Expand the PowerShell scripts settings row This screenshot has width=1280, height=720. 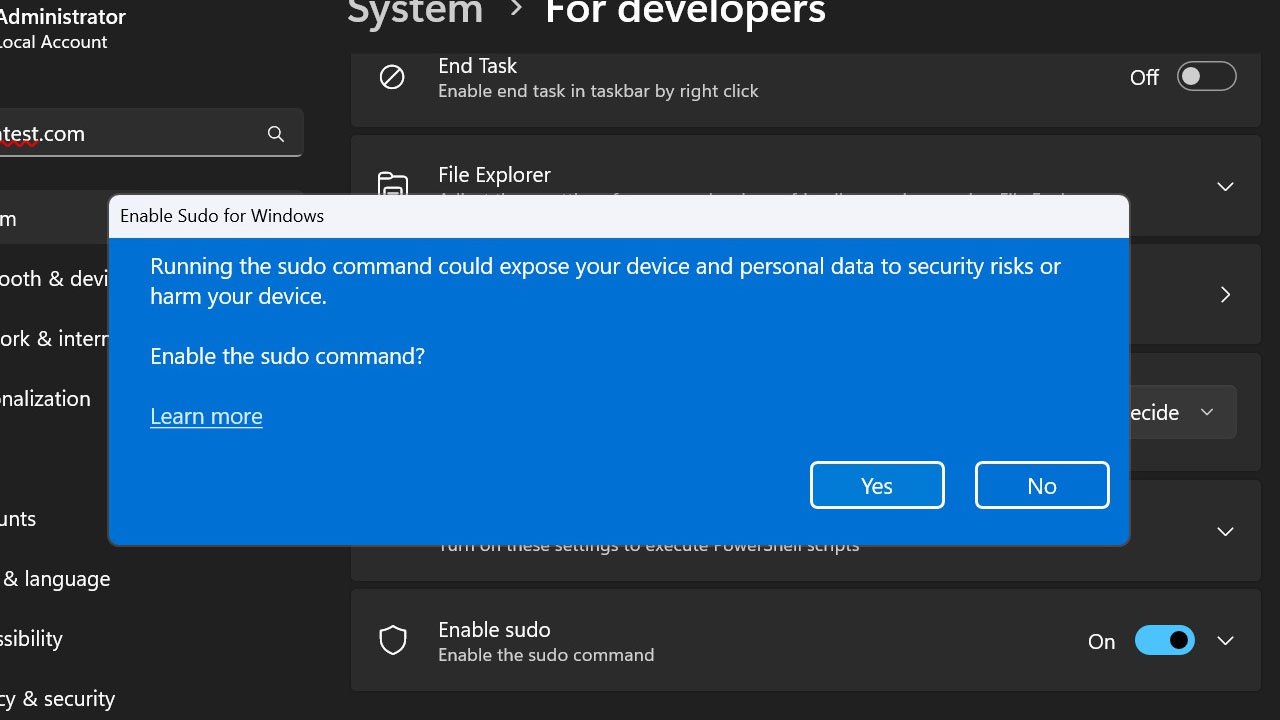1225,531
